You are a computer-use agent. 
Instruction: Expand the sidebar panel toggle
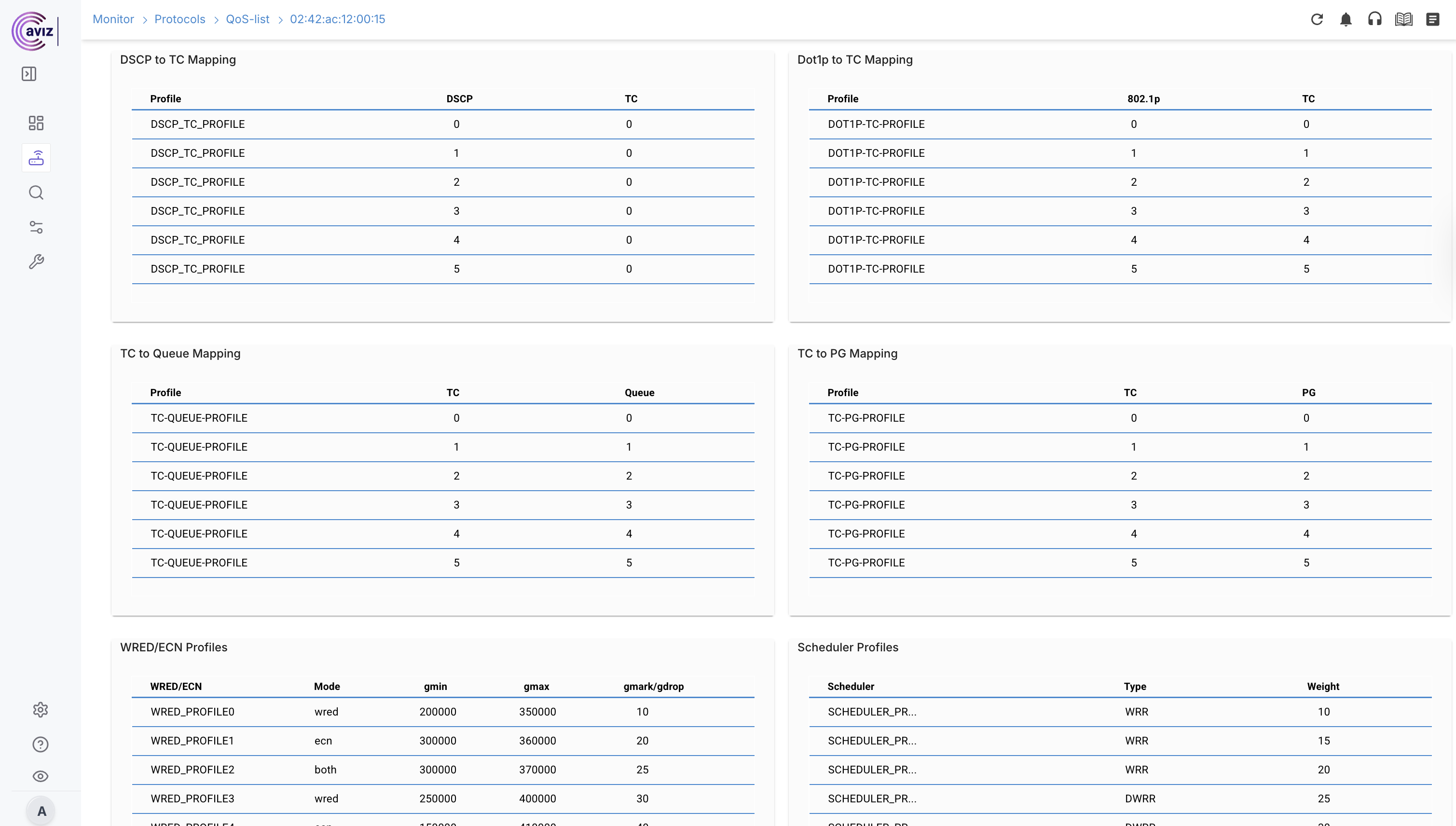click(x=29, y=74)
